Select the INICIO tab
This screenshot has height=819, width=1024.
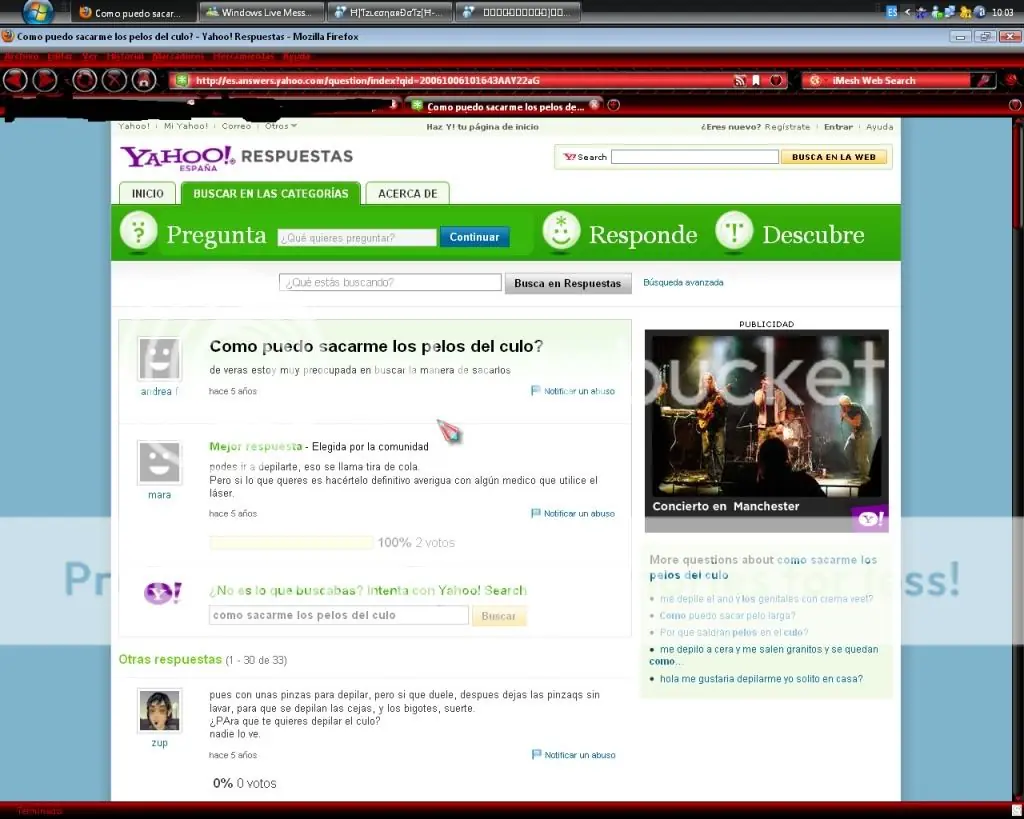[148, 193]
